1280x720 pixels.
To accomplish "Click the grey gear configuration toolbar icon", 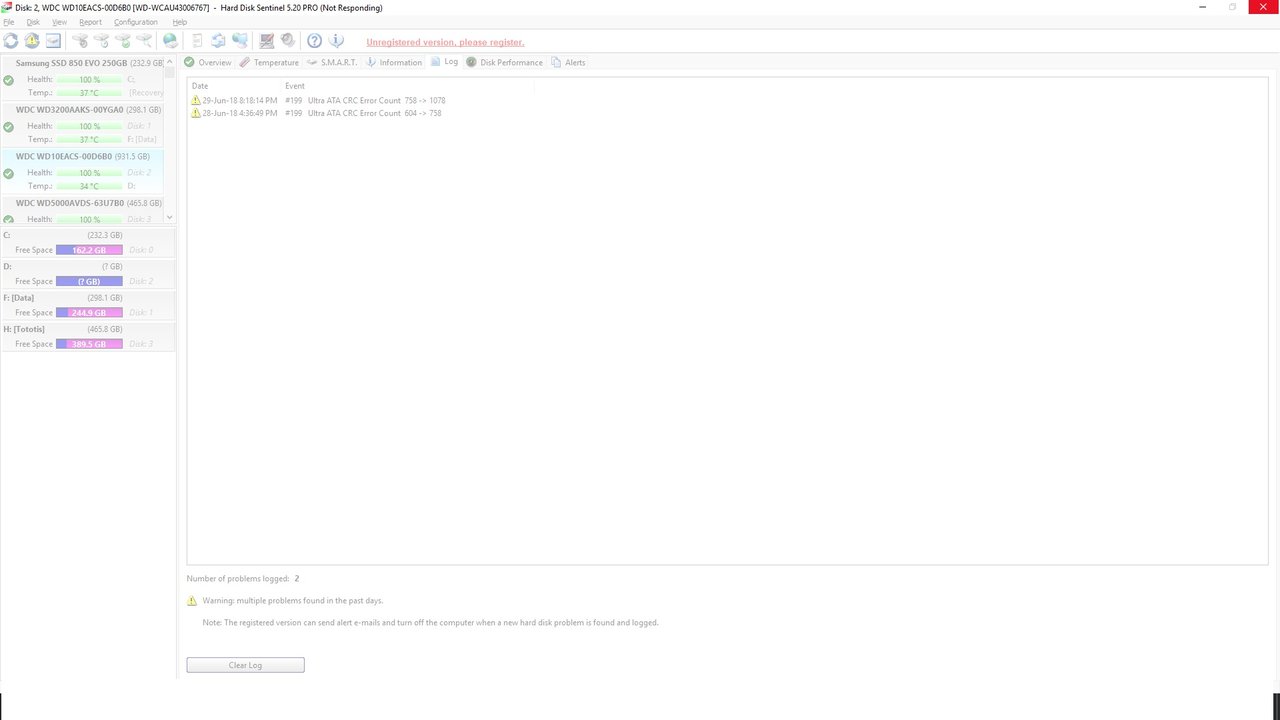I will (288, 41).
